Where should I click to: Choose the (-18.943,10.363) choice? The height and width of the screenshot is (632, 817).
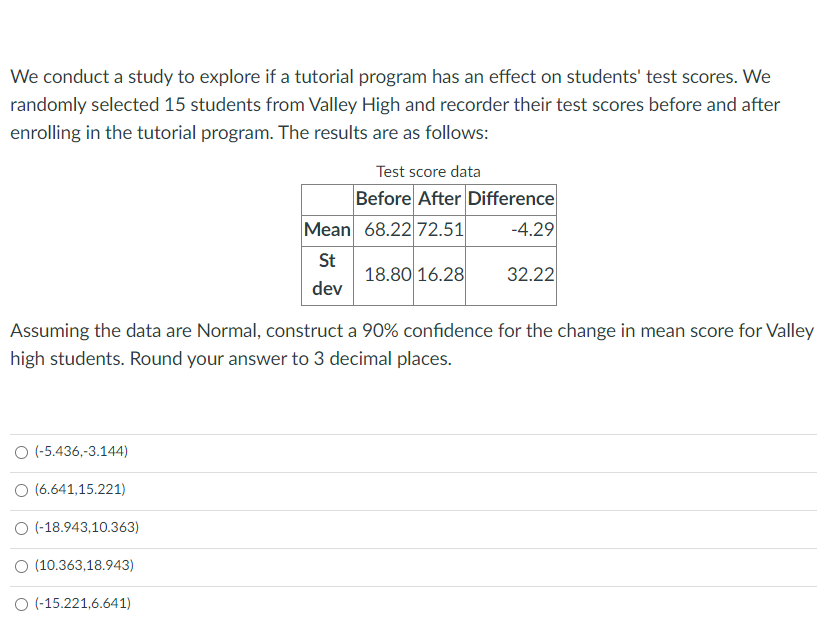pyautogui.click(x=85, y=527)
